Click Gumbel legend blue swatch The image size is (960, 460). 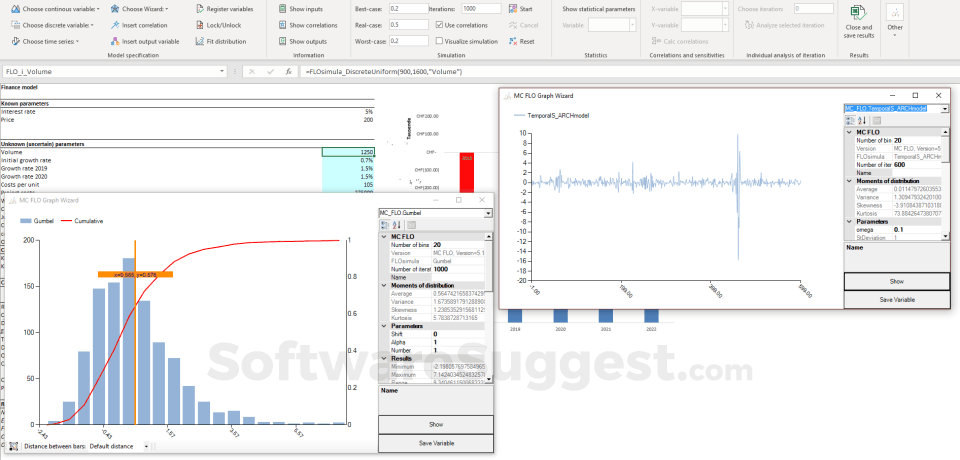pos(28,221)
